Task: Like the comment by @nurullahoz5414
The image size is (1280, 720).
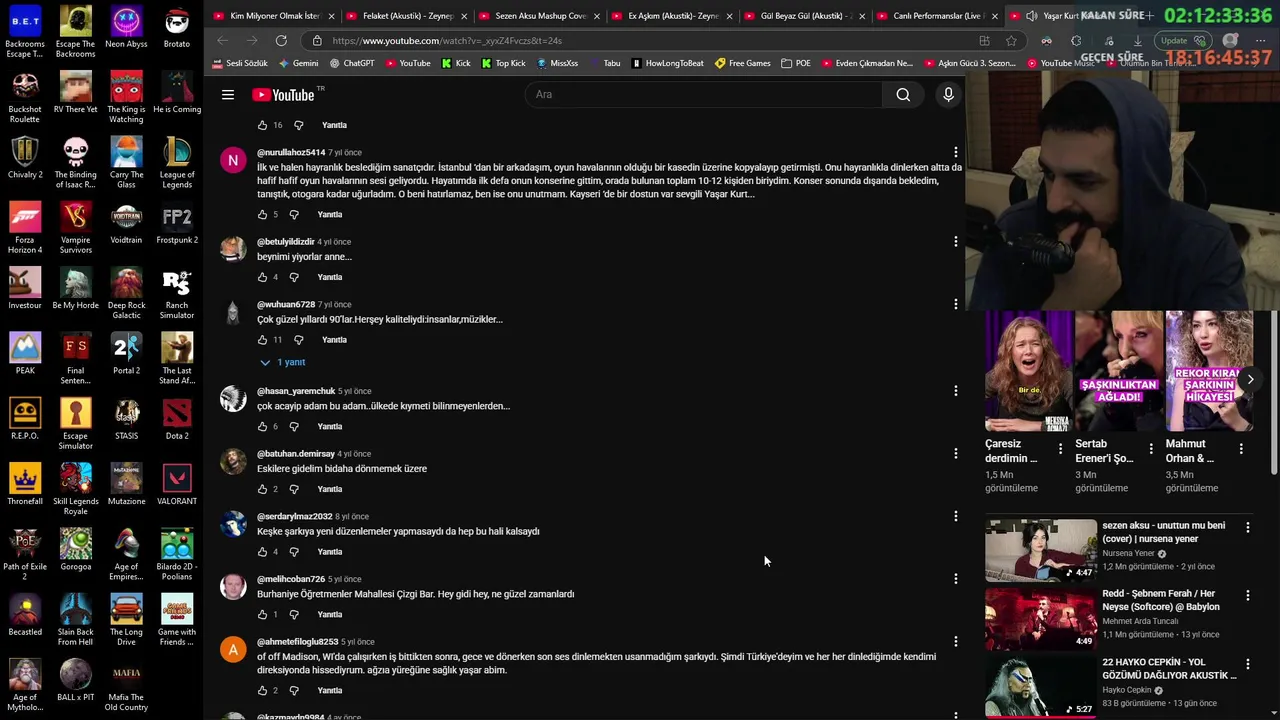Action: click(262, 214)
